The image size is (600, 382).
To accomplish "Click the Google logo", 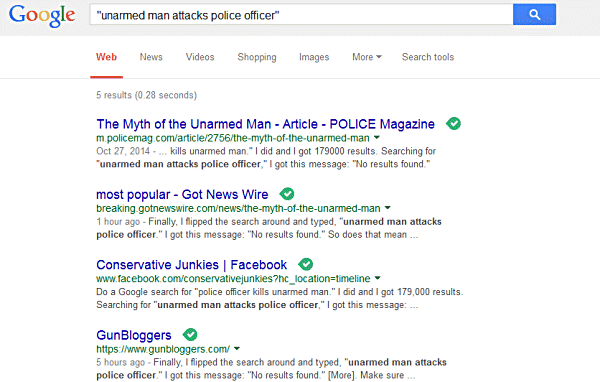I will click(42, 16).
